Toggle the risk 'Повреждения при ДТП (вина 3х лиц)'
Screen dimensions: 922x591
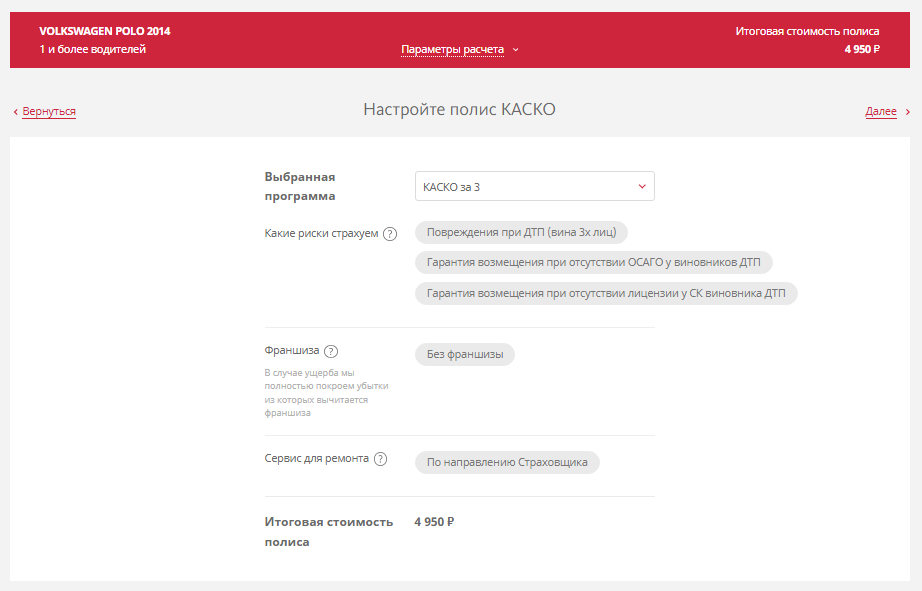521,232
